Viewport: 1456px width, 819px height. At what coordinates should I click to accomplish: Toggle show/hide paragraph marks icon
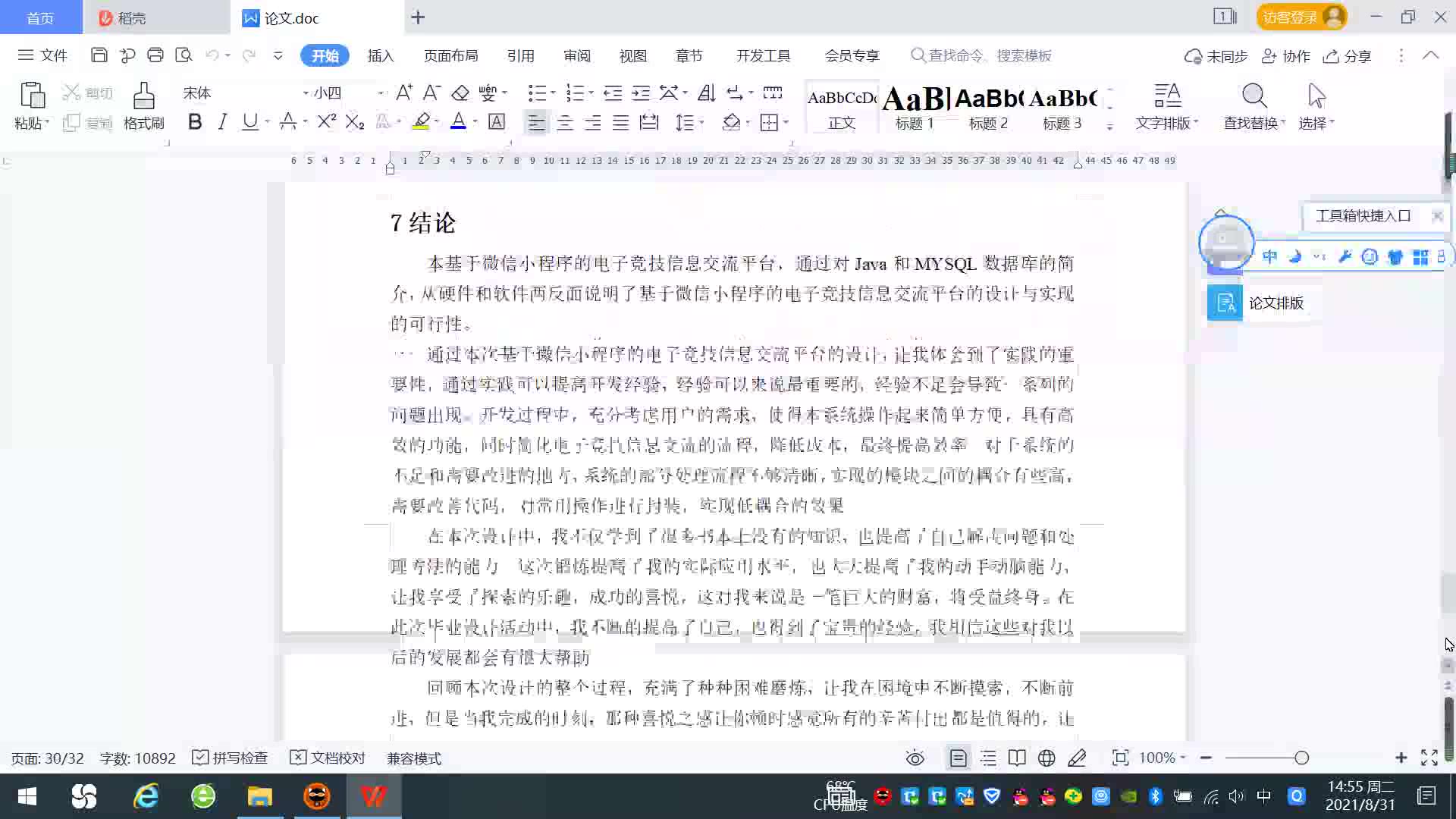tap(734, 93)
